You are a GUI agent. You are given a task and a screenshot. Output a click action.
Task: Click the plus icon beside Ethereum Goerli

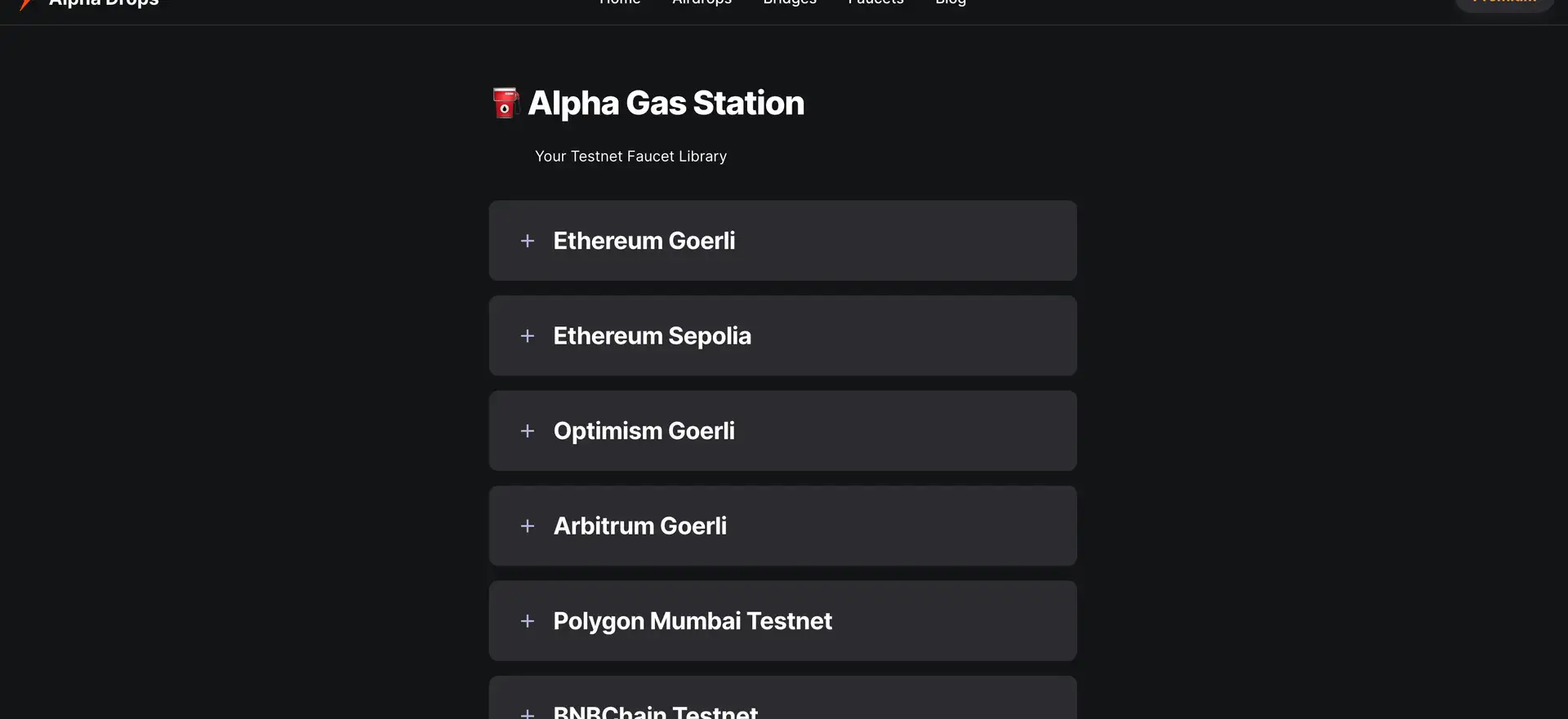528,241
